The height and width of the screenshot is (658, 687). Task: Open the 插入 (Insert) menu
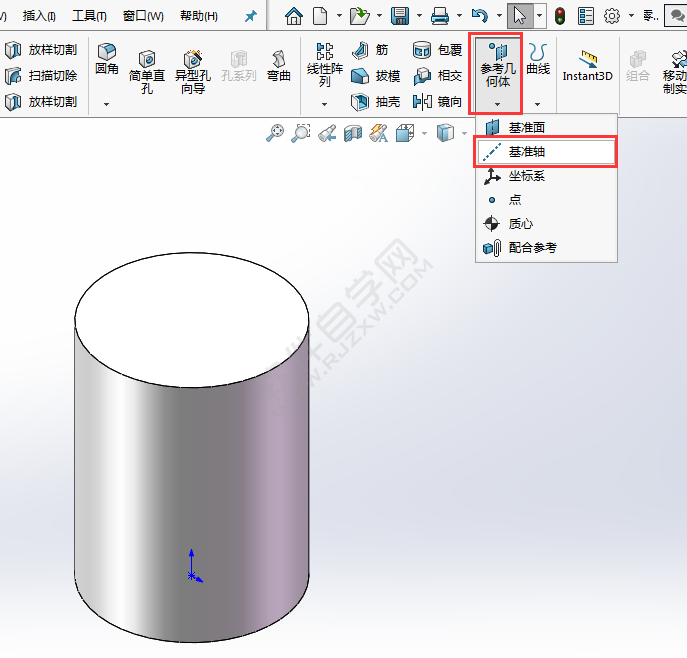(x=39, y=16)
